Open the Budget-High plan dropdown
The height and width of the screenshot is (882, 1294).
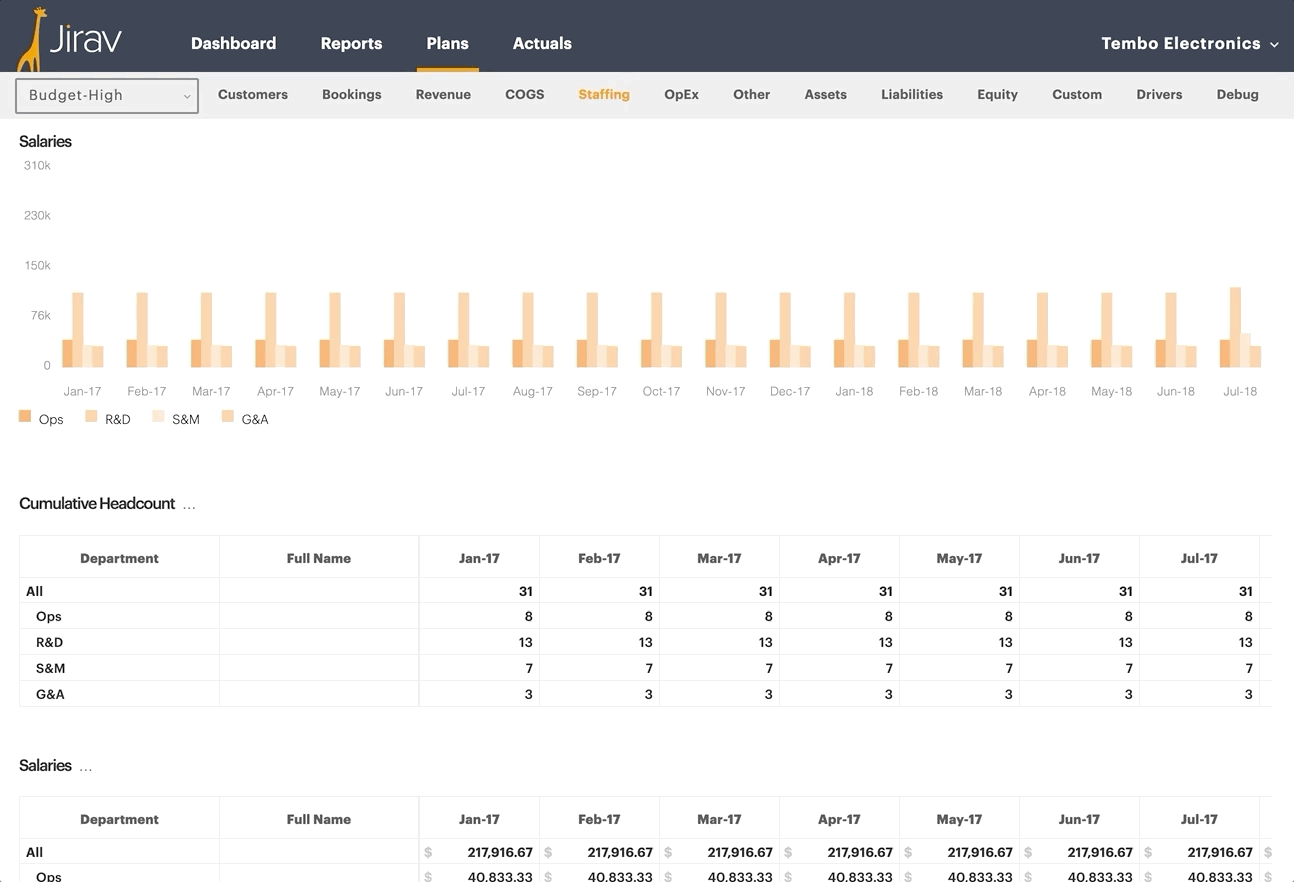(x=107, y=96)
